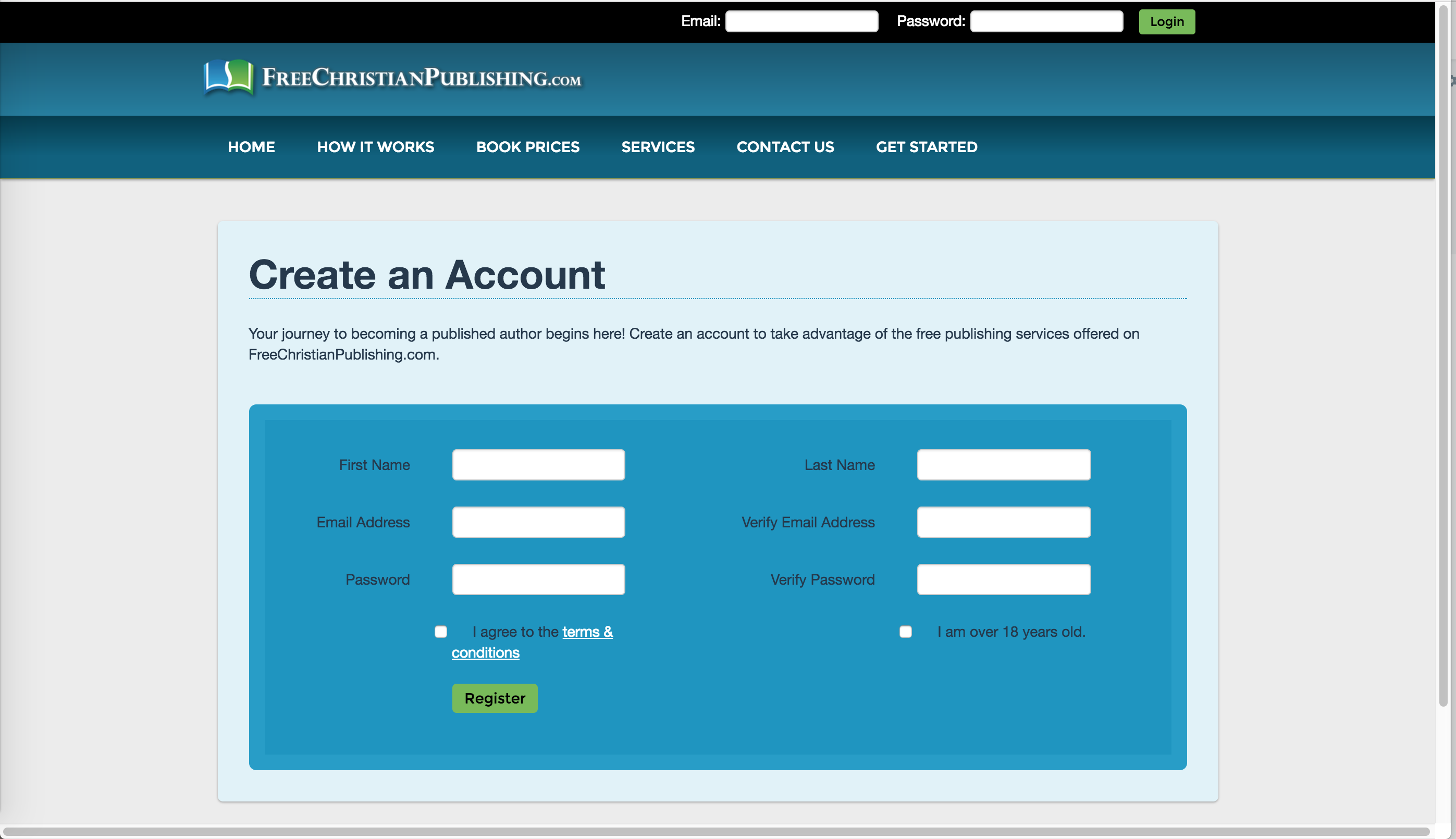Click the FreeChristianPublishing.com site title
The height and width of the screenshot is (839, 1456).
pyautogui.click(x=421, y=78)
